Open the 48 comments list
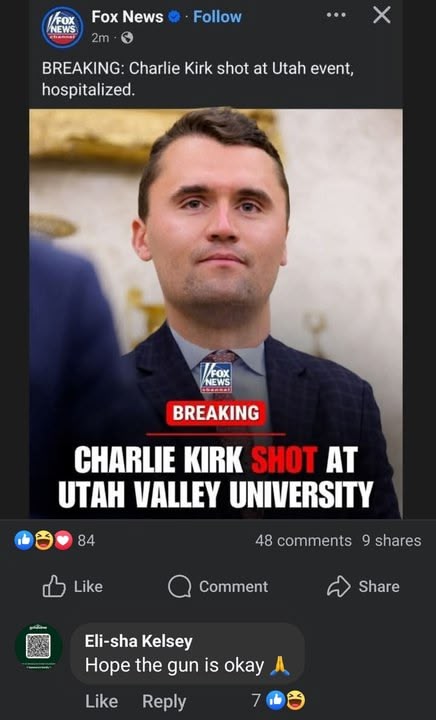 303,540
